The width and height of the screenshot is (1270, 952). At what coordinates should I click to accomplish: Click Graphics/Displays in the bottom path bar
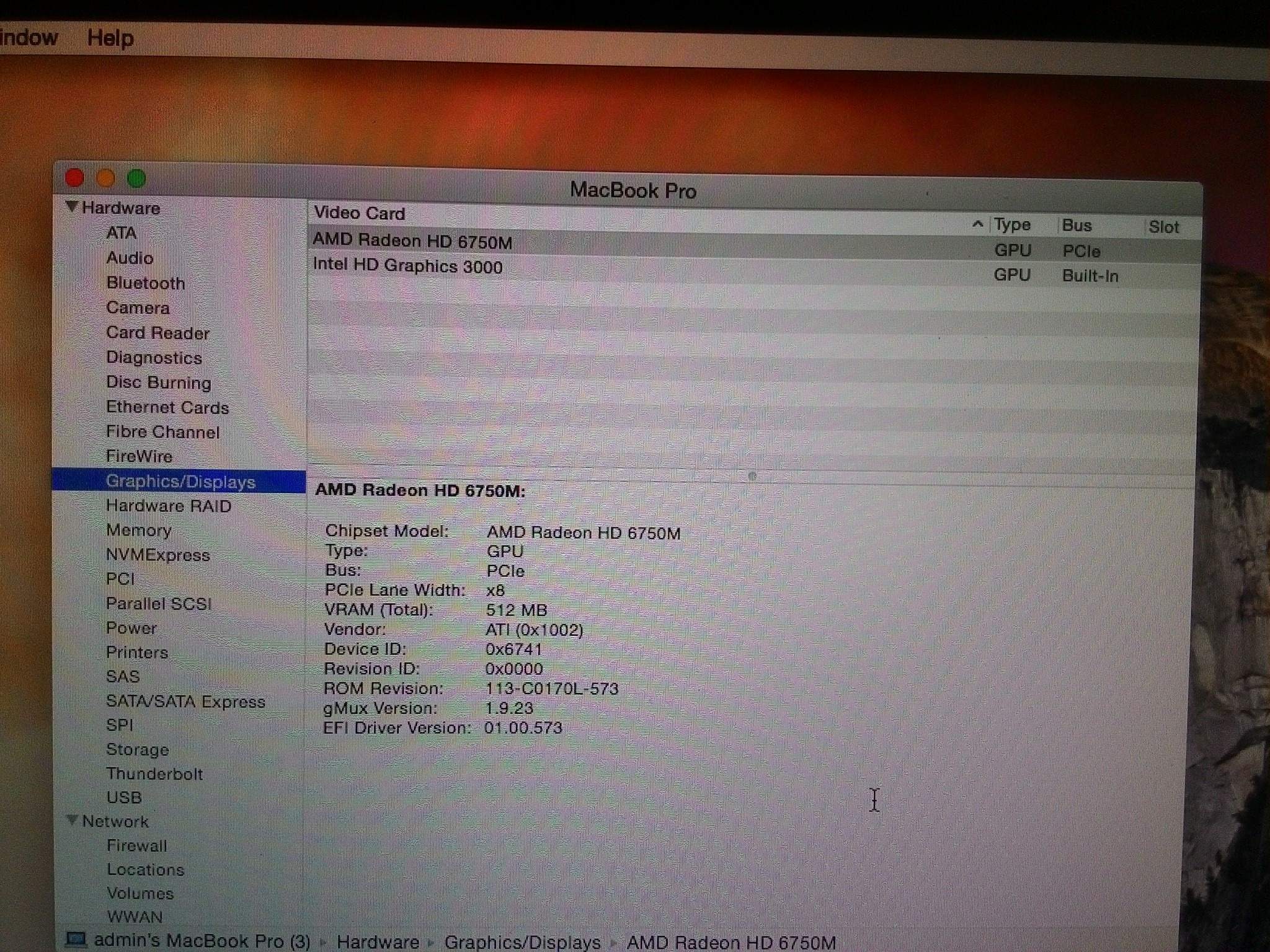(x=522, y=942)
